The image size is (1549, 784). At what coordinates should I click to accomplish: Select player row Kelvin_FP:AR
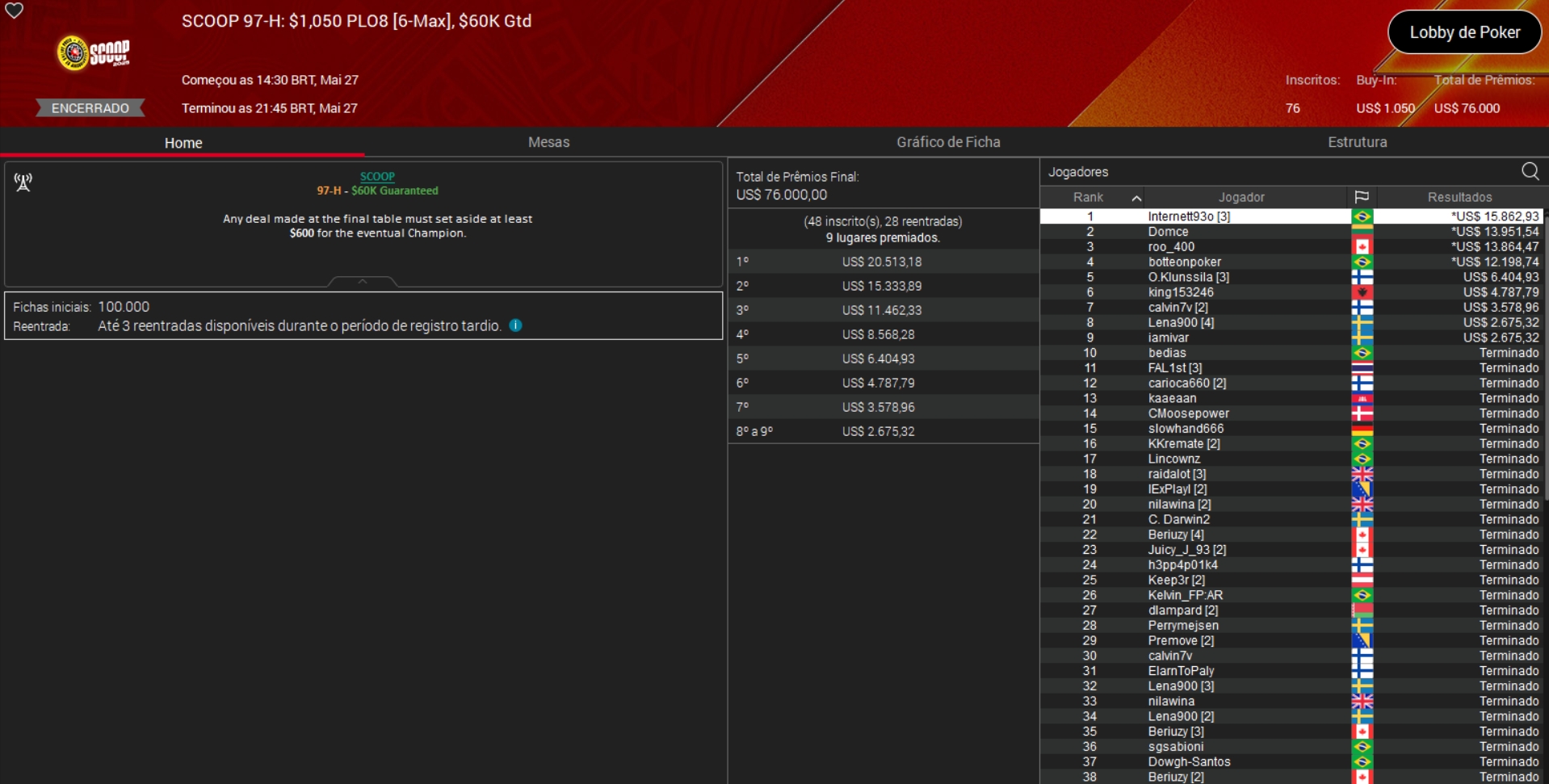[x=1291, y=595]
